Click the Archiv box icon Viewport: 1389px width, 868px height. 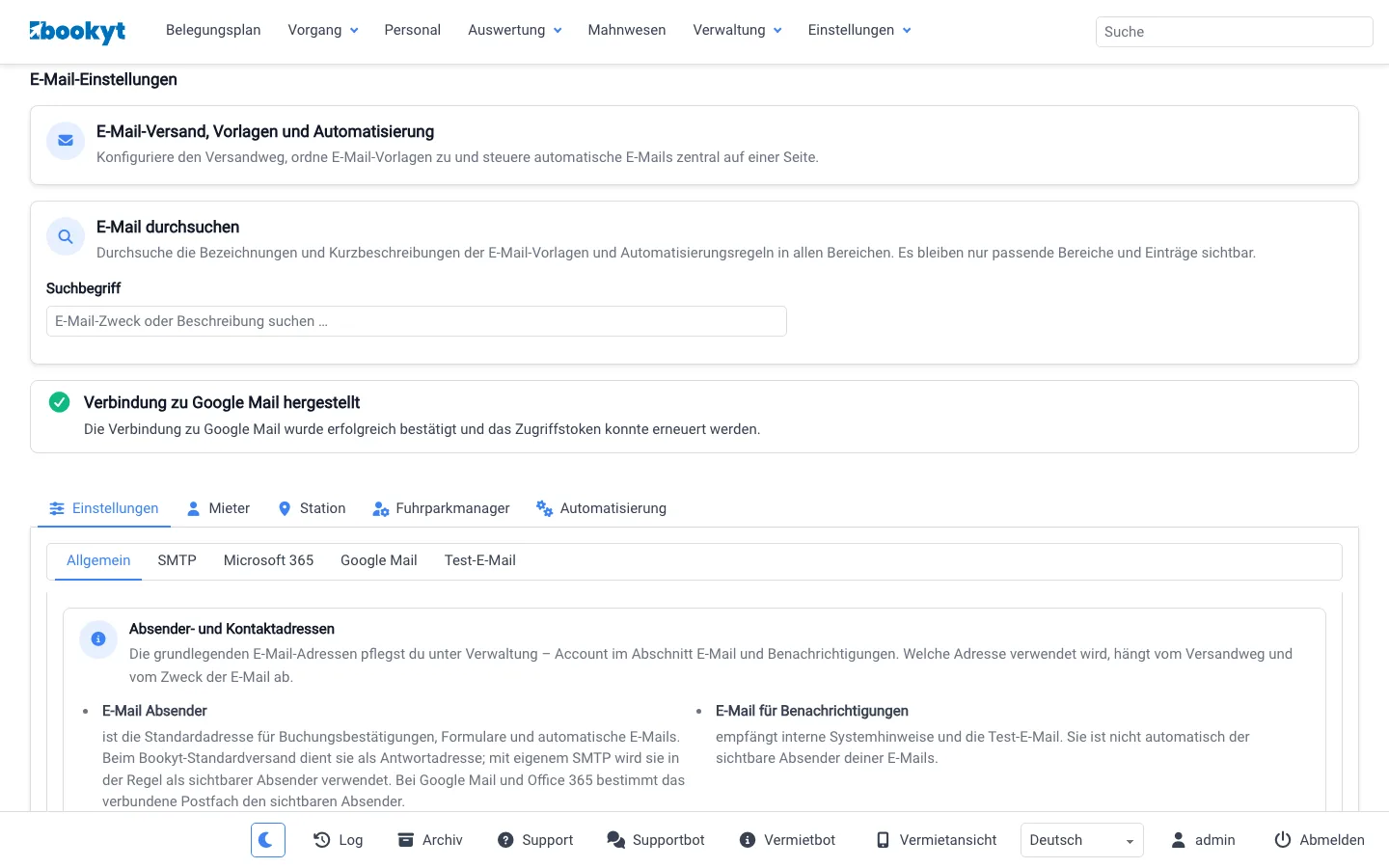click(x=406, y=840)
